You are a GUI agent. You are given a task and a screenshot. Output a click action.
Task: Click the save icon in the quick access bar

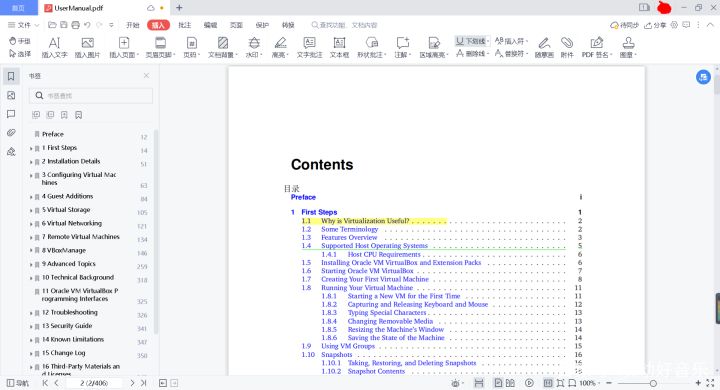coord(64,25)
